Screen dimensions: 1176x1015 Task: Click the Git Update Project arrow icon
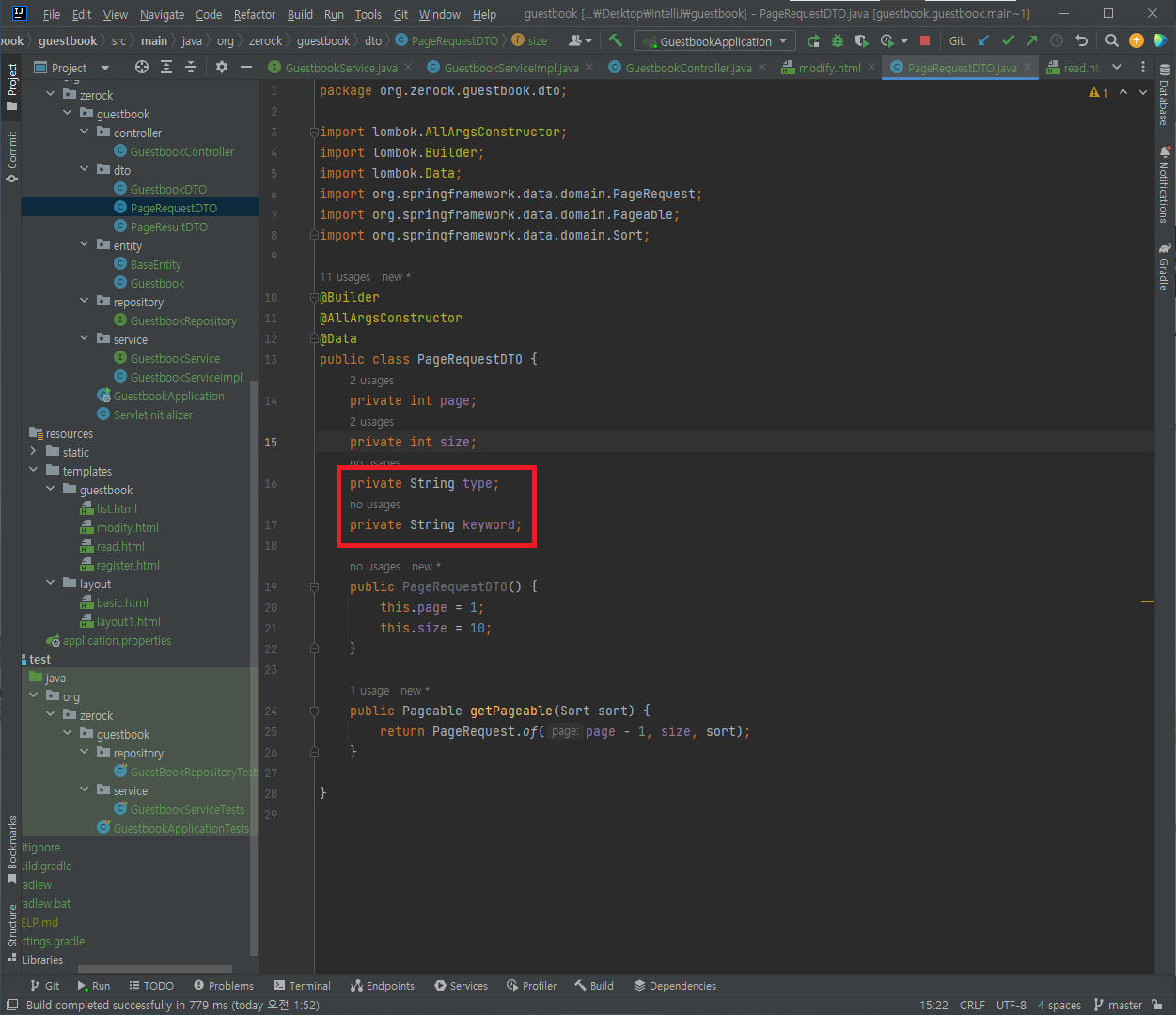pyautogui.click(x=983, y=40)
